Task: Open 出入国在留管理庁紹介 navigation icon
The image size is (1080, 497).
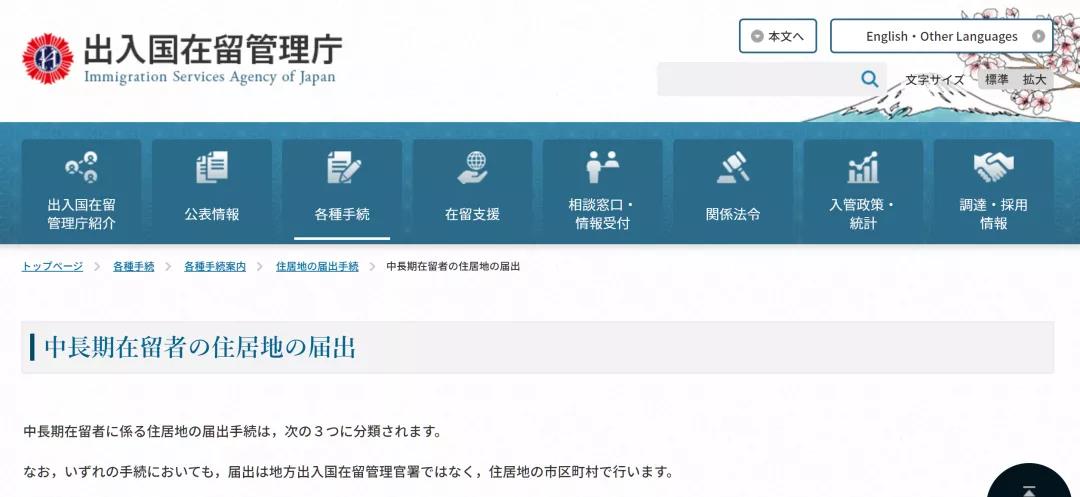Action: [x=81, y=167]
